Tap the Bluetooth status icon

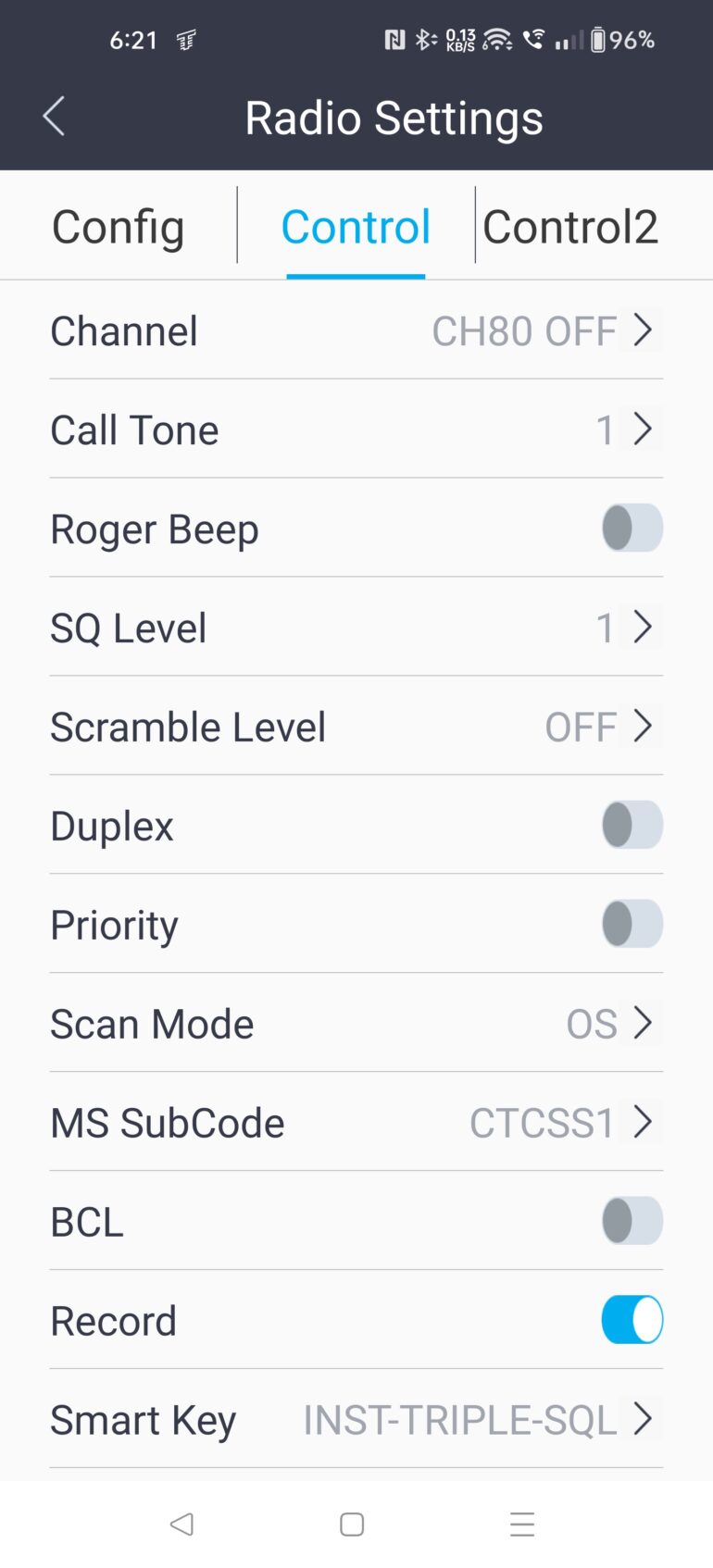[x=425, y=40]
